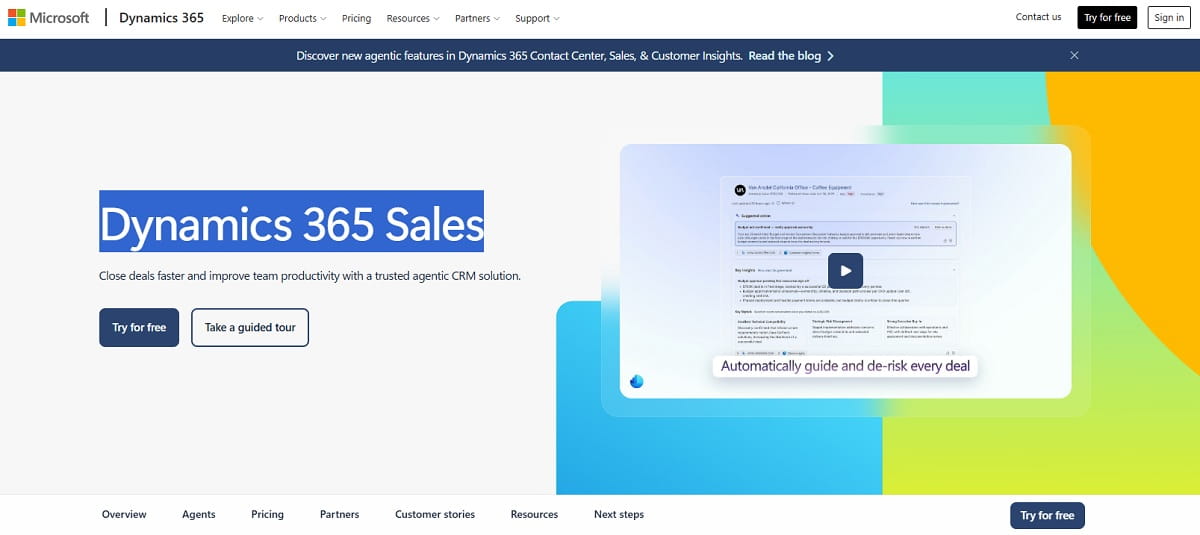Open the Dynamics 365 home link
Image resolution: width=1200 pixels, height=535 pixels.
click(x=161, y=18)
